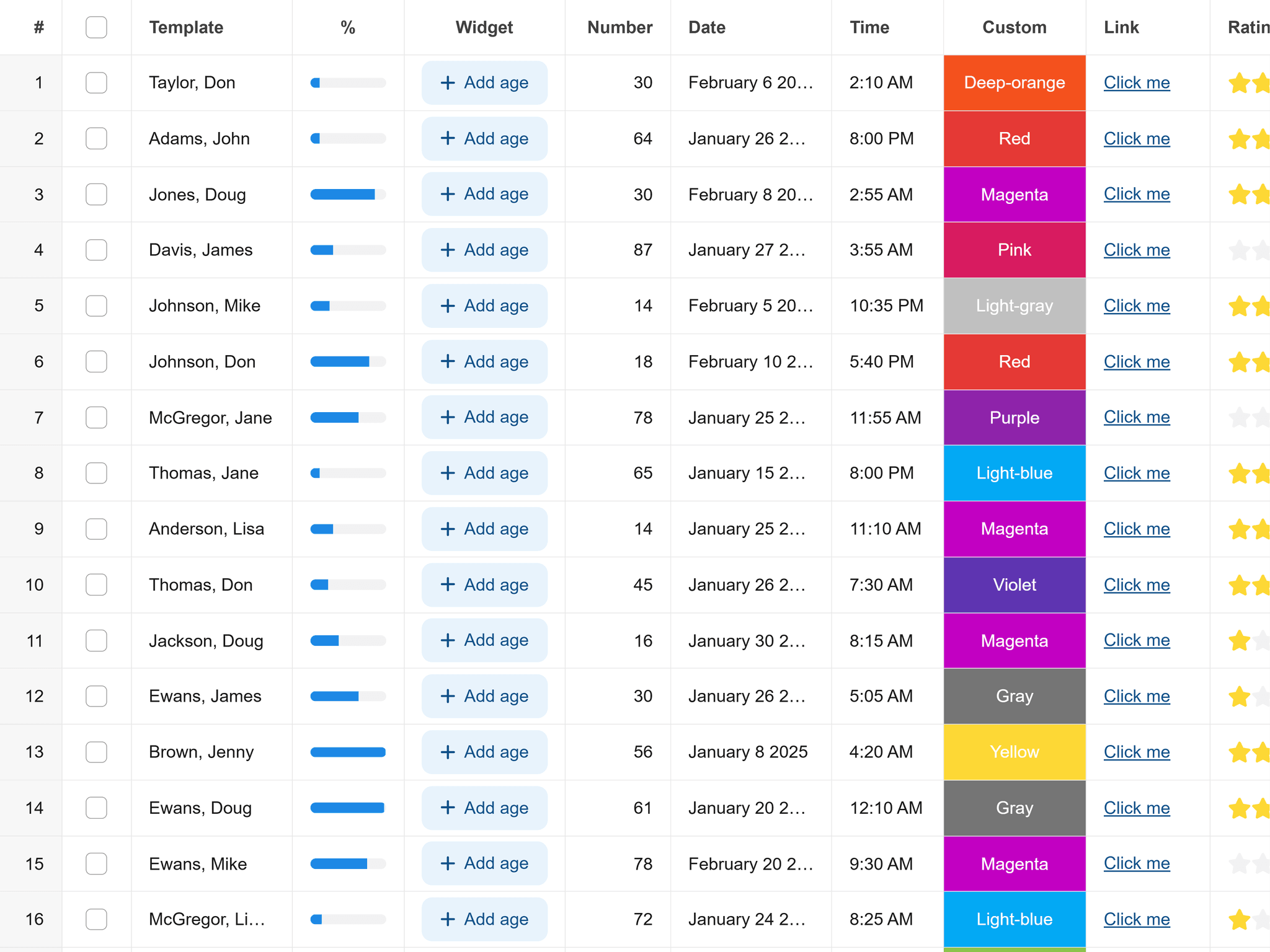The image size is (1270, 952).
Task: Add age for McGregor, Li... in row 16
Action: tap(448, 919)
